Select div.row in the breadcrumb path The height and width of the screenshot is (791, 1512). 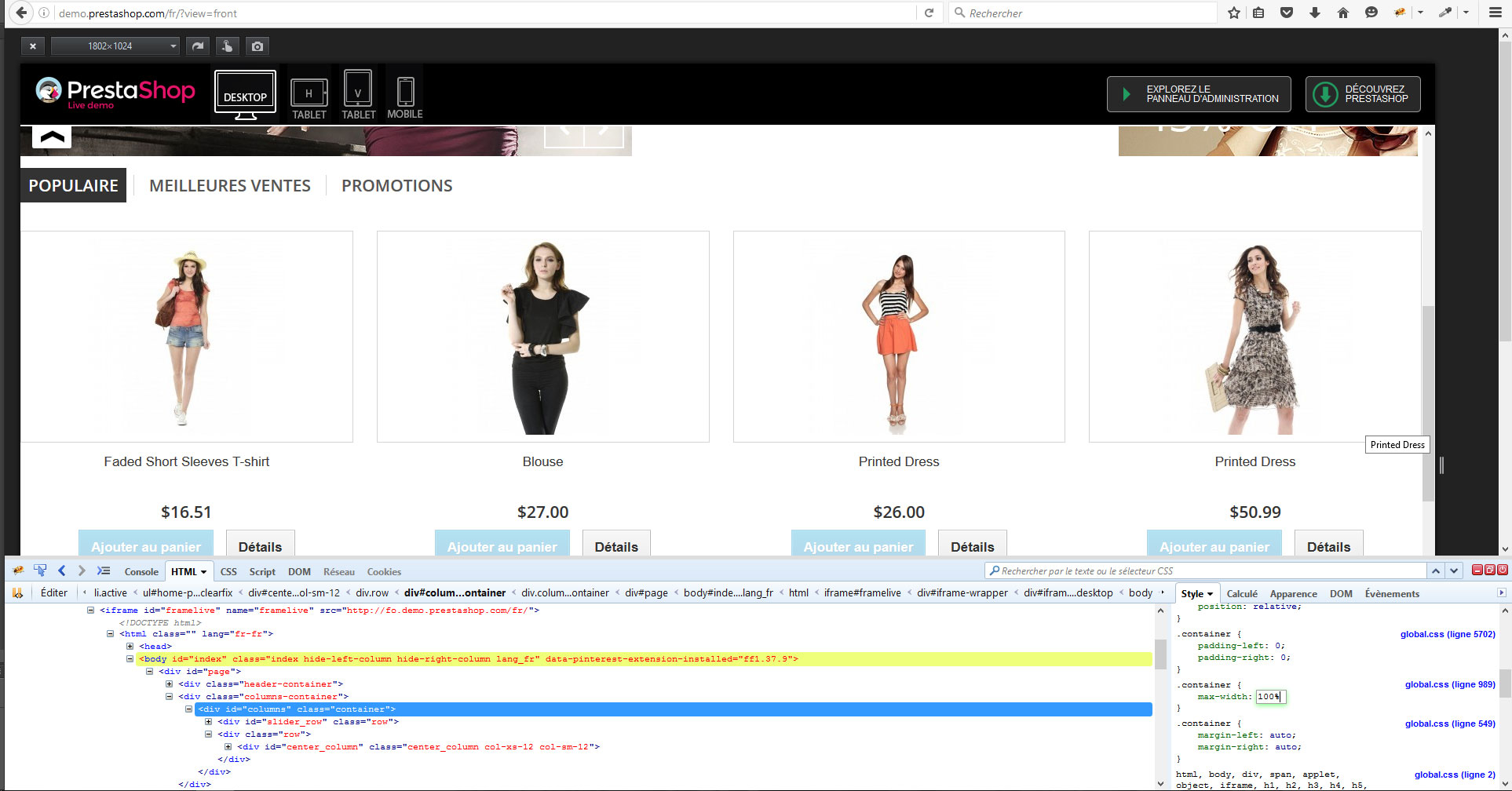pyautogui.click(x=372, y=592)
